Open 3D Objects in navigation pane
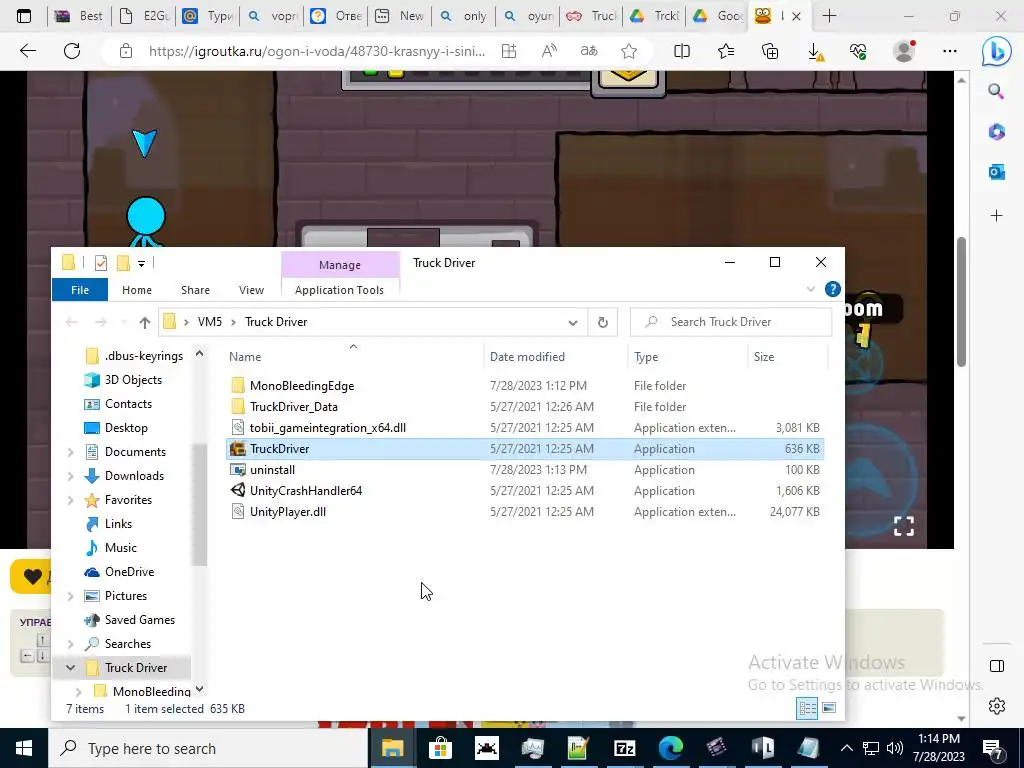Viewport: 1024px width, 768px height. click(x=133, y=379)
